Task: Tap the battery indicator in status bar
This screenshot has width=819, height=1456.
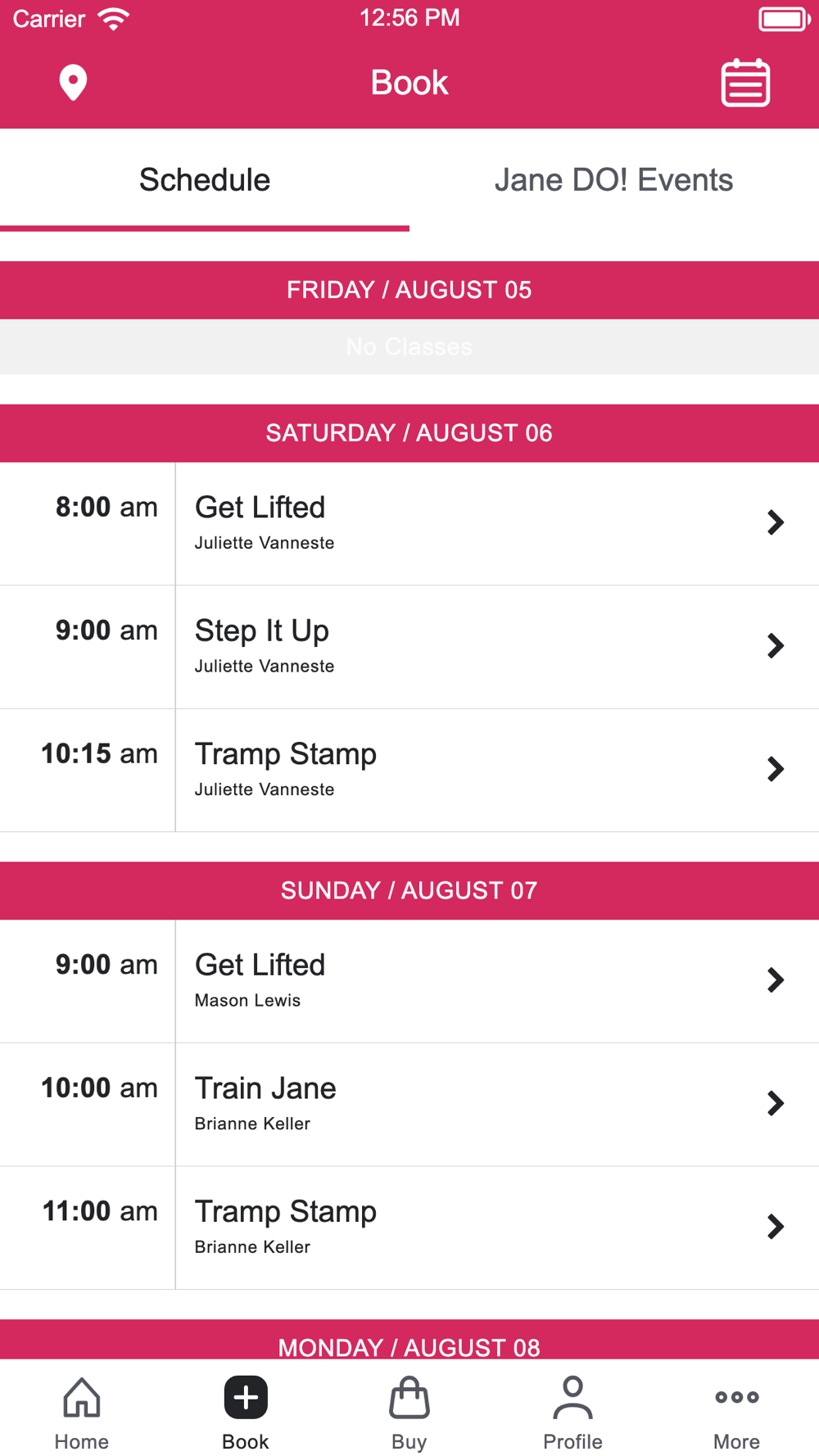Action: click(784, 19)
